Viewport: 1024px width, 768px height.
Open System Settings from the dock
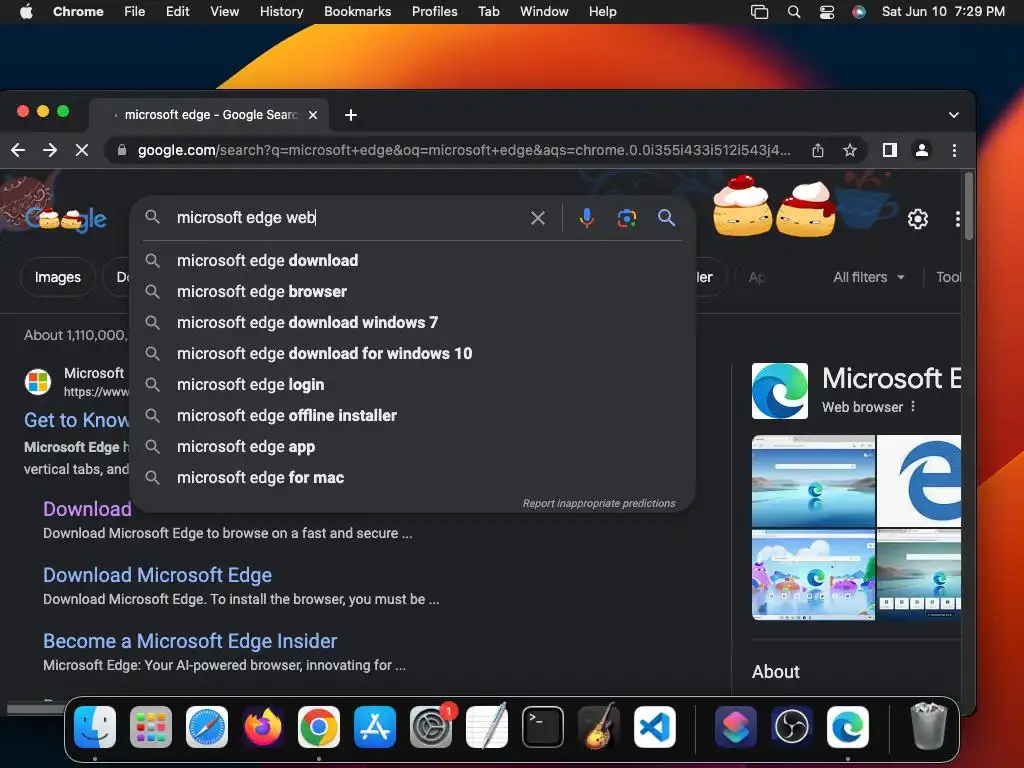[x=431, y=727]
